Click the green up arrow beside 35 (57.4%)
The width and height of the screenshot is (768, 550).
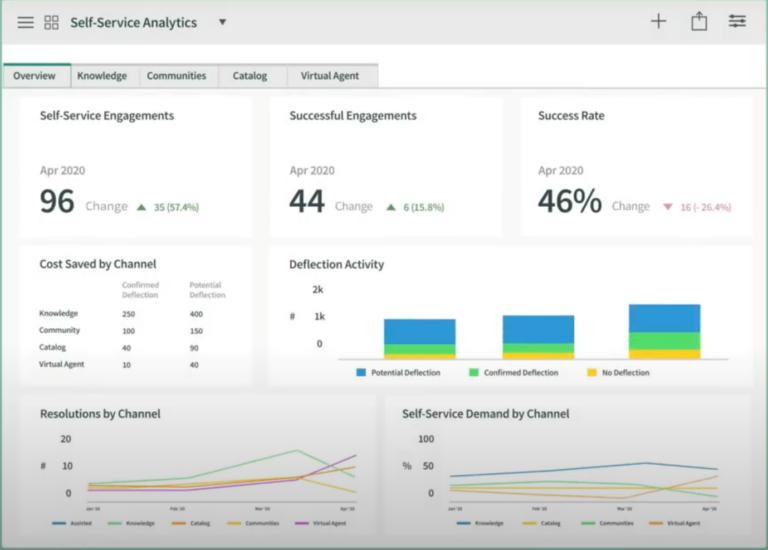click(142, 207)
